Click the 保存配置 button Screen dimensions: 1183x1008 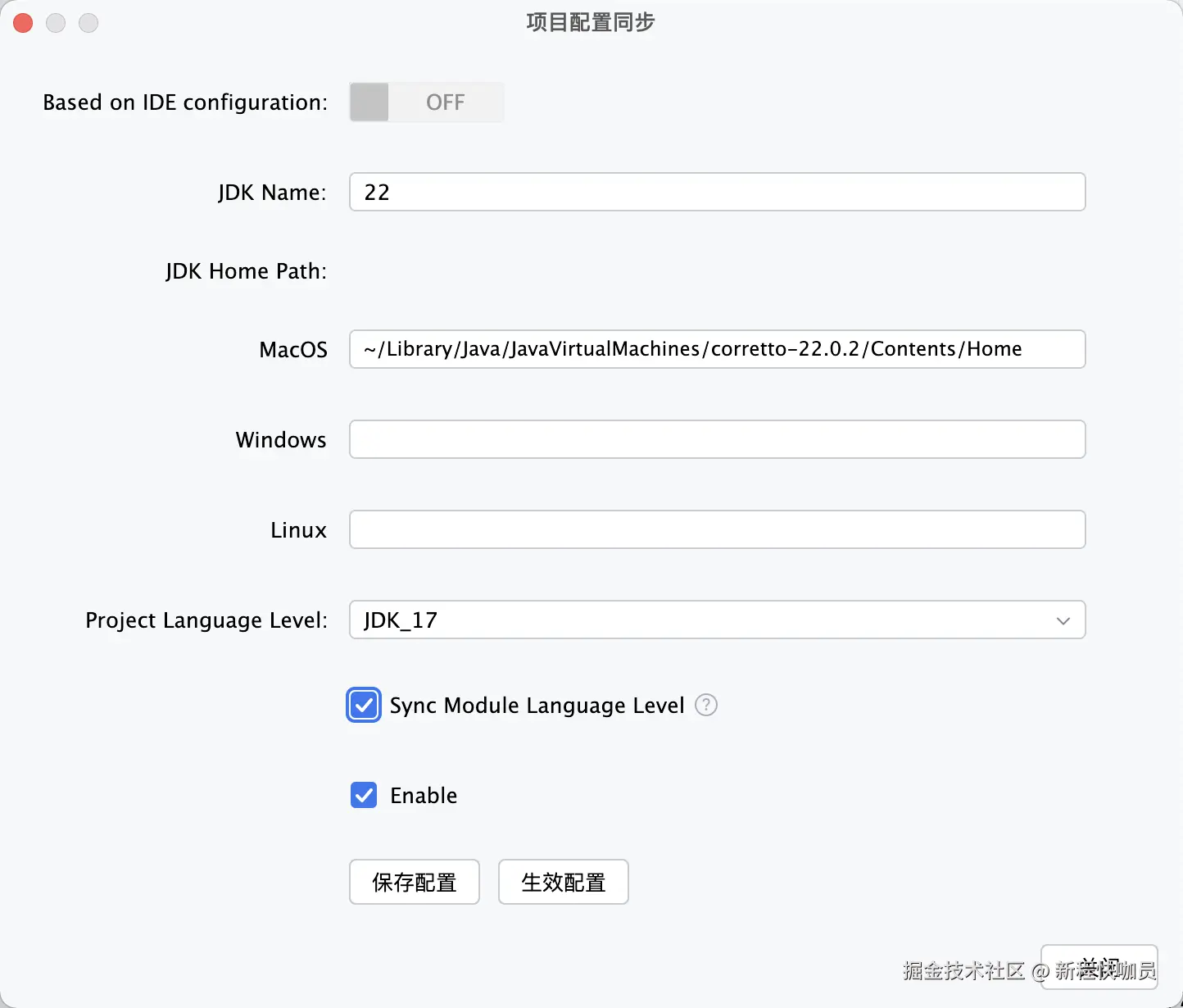(414, 882)
